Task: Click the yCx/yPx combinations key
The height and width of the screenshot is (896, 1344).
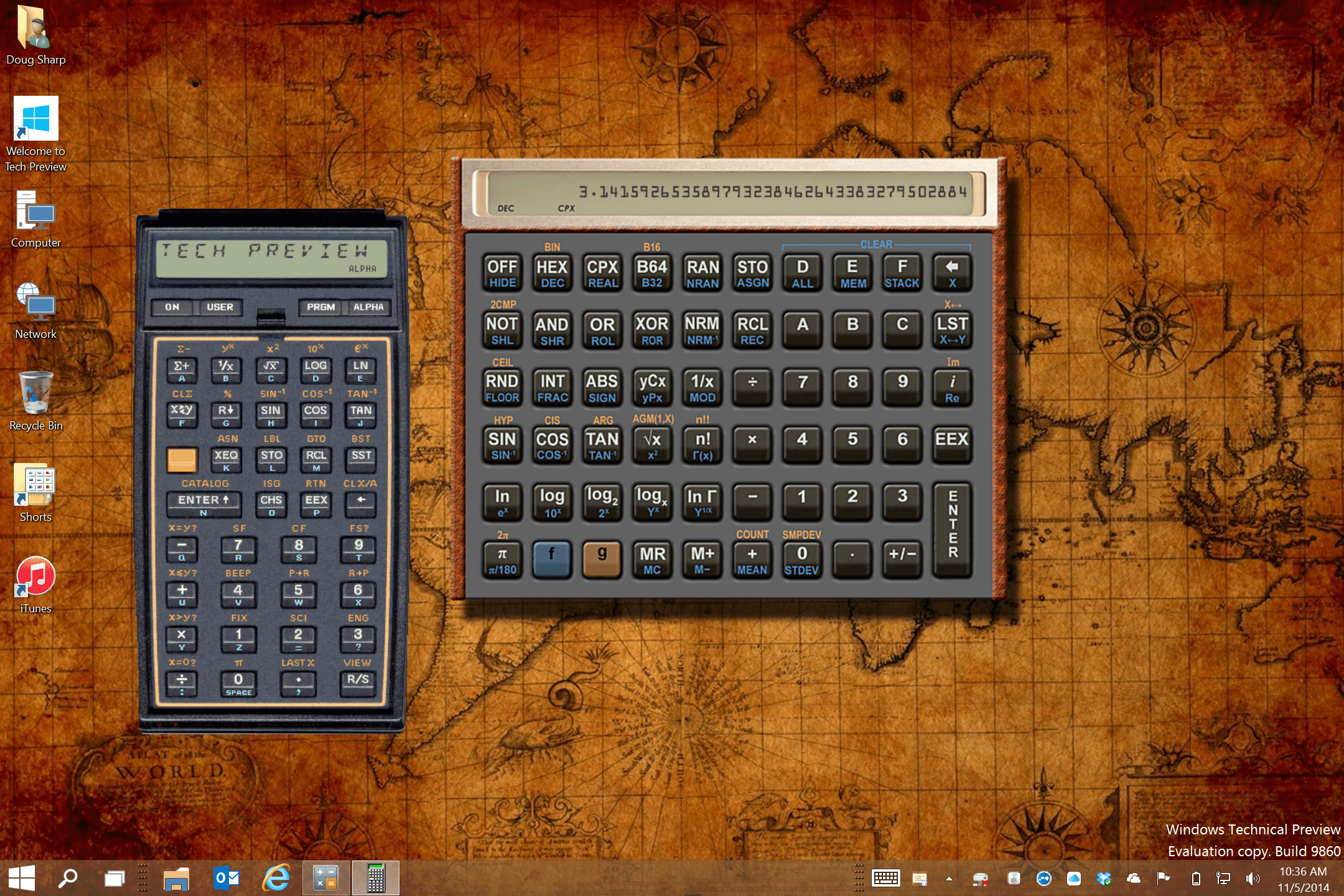Action: coord(652,388)
